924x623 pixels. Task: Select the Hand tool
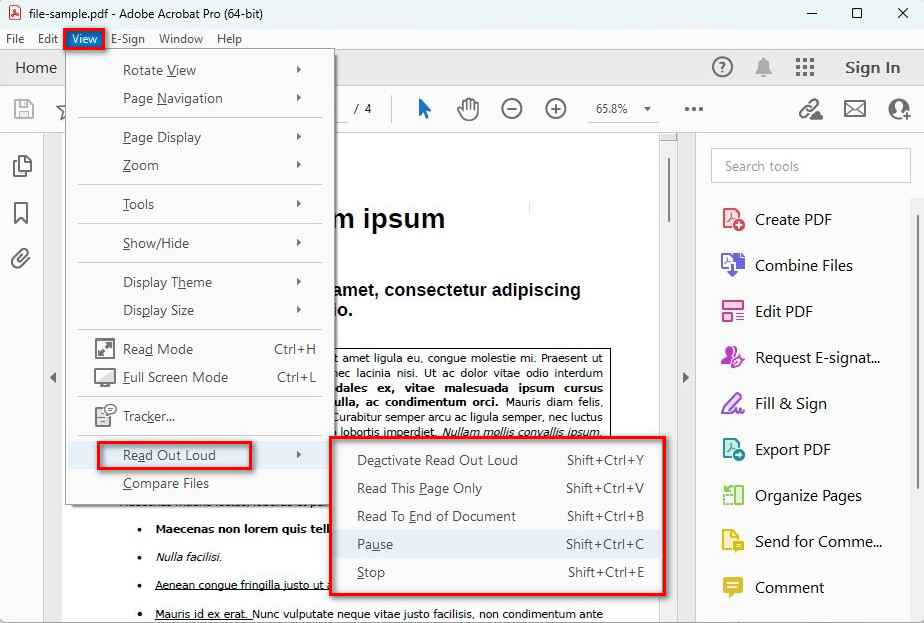click(467, 109)
